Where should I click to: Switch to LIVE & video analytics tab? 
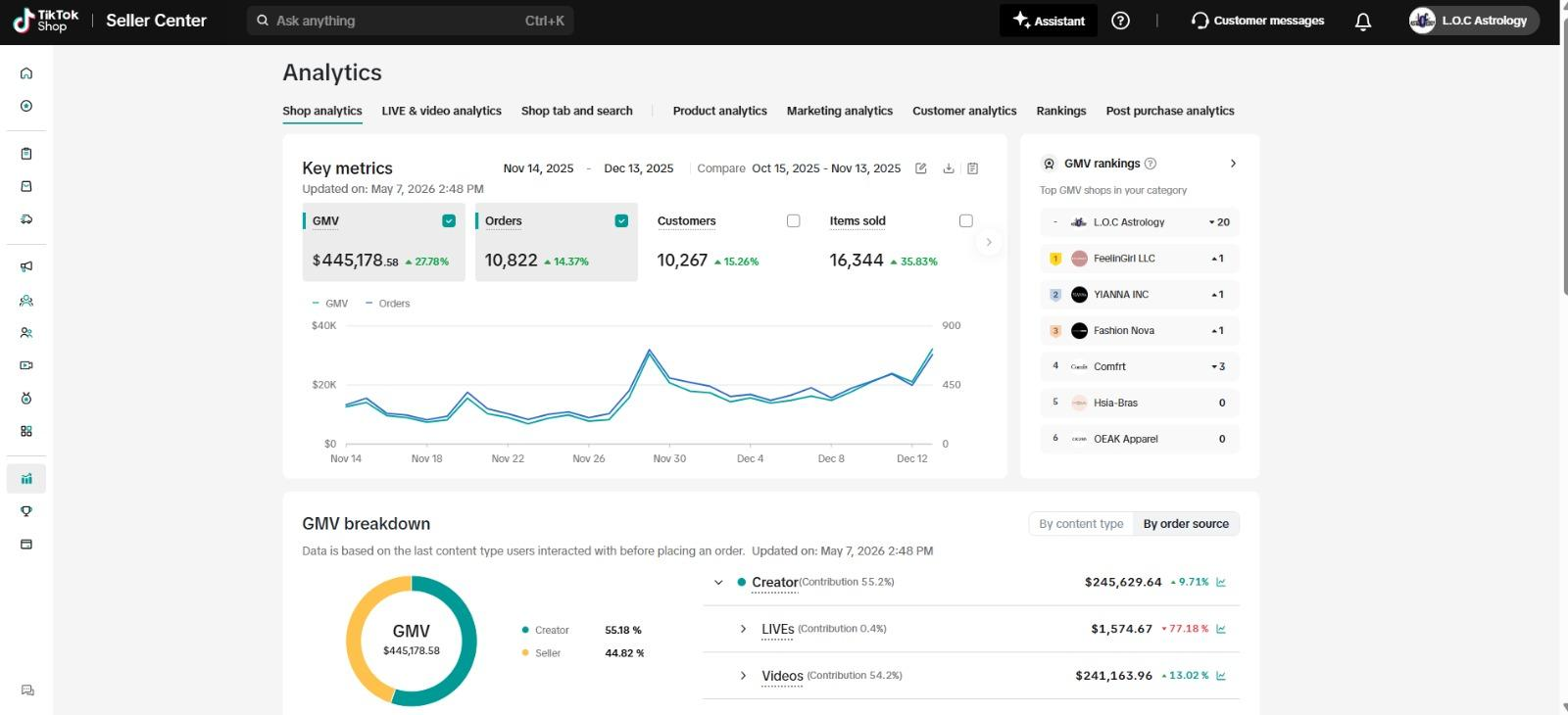[x=442, y=111]
